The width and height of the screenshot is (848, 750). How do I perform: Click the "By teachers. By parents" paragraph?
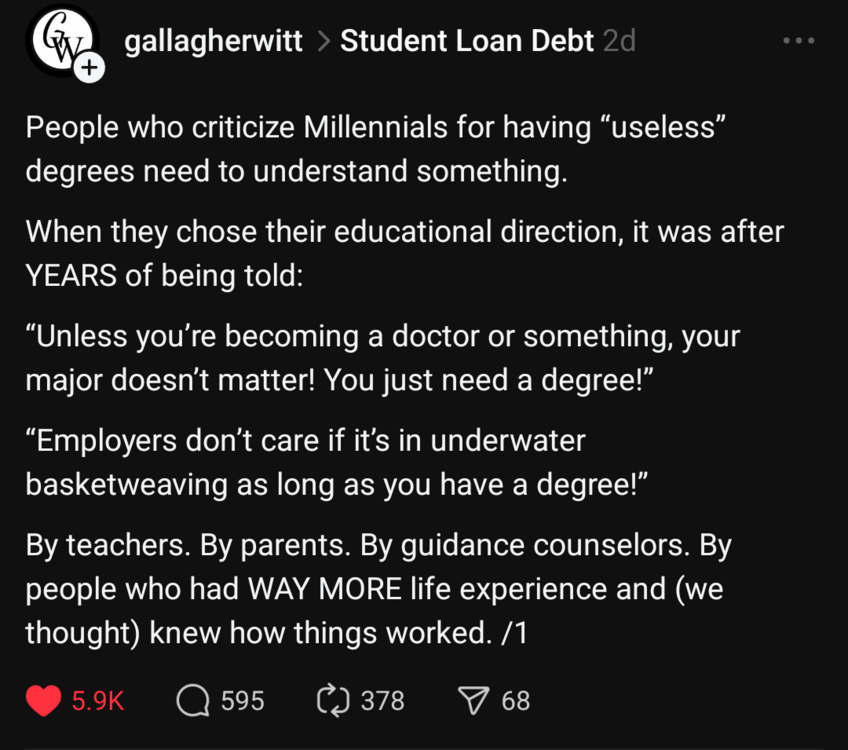pyautogui.click(x=378, y=590)
